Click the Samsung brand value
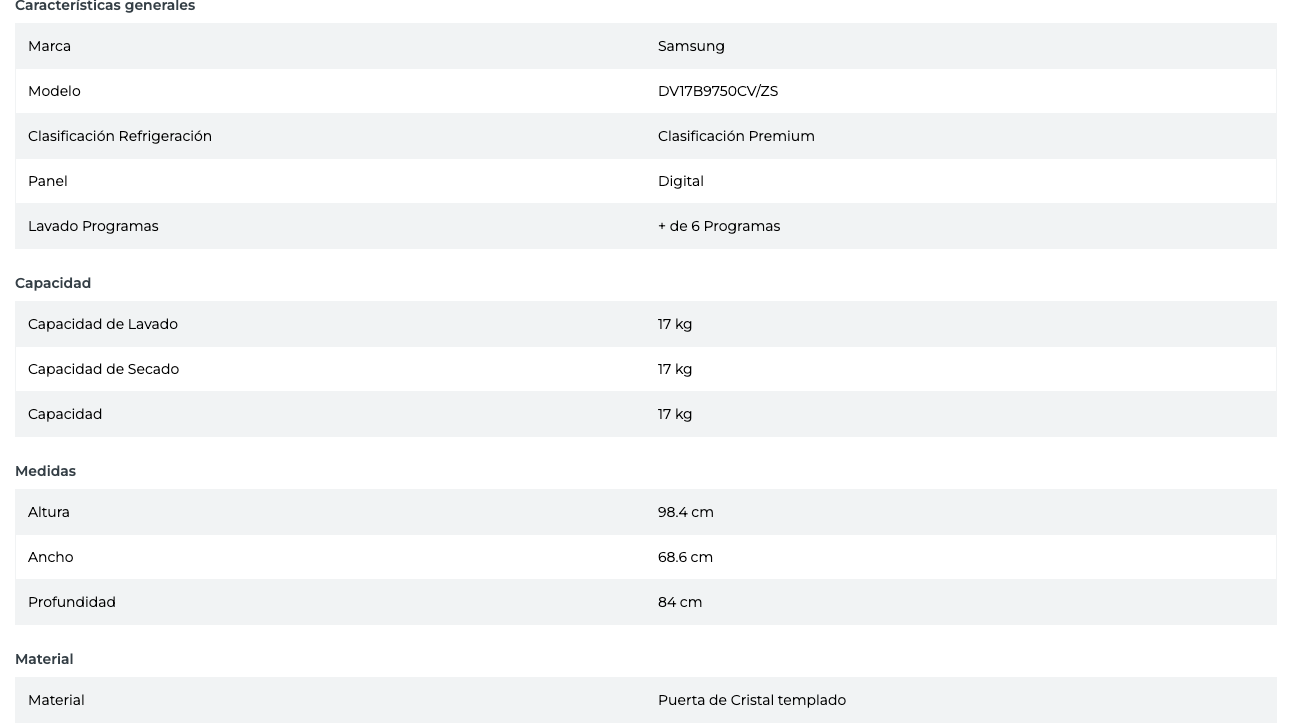 [691, 46]
